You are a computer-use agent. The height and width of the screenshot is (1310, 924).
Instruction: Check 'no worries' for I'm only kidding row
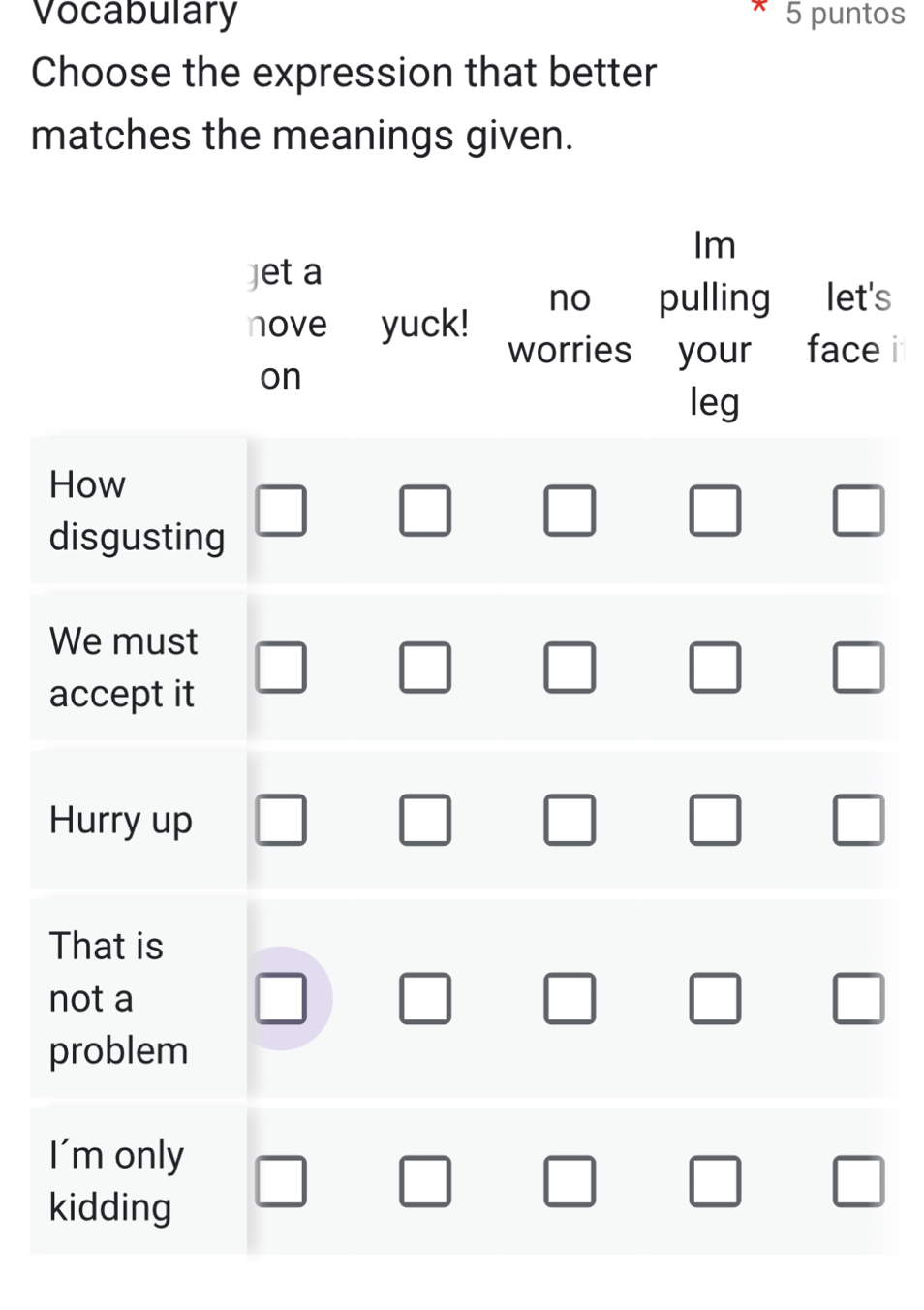click(570, 1181)
